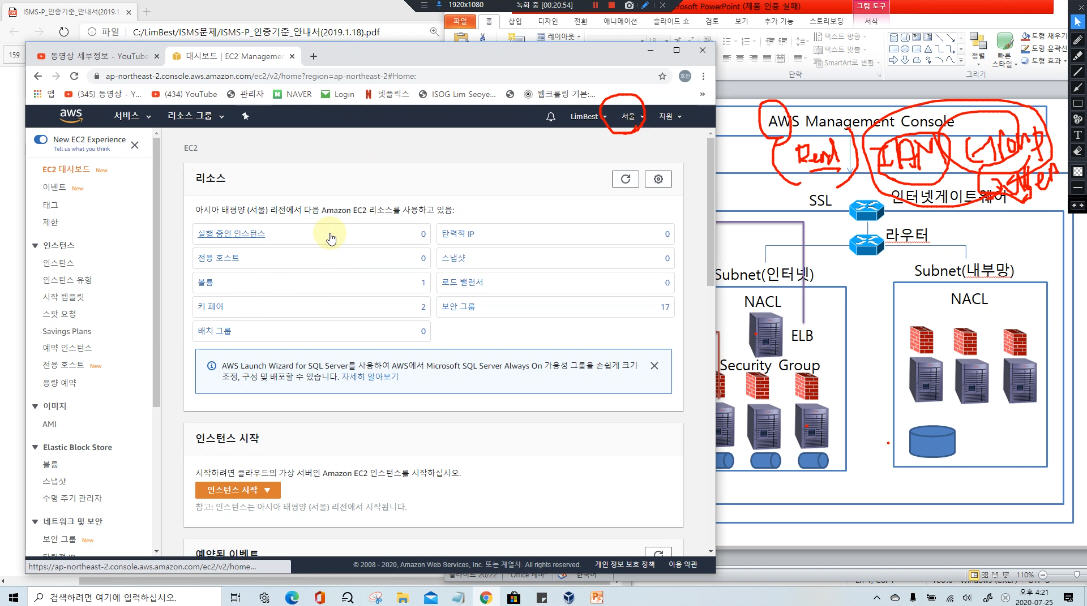Screen dimensions: 1087x606
Task: Click the screenshot camera icon in recording bar
Action: click(x=628, y=5)
